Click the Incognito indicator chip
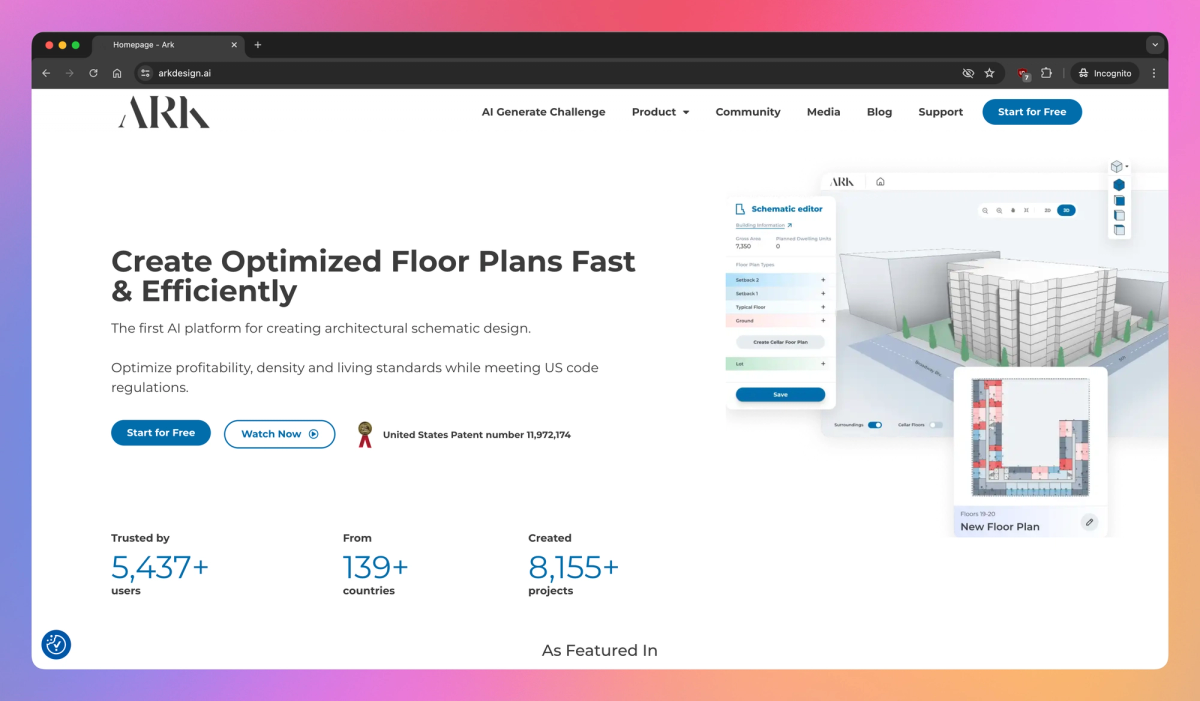 [x=1105, y=73]
